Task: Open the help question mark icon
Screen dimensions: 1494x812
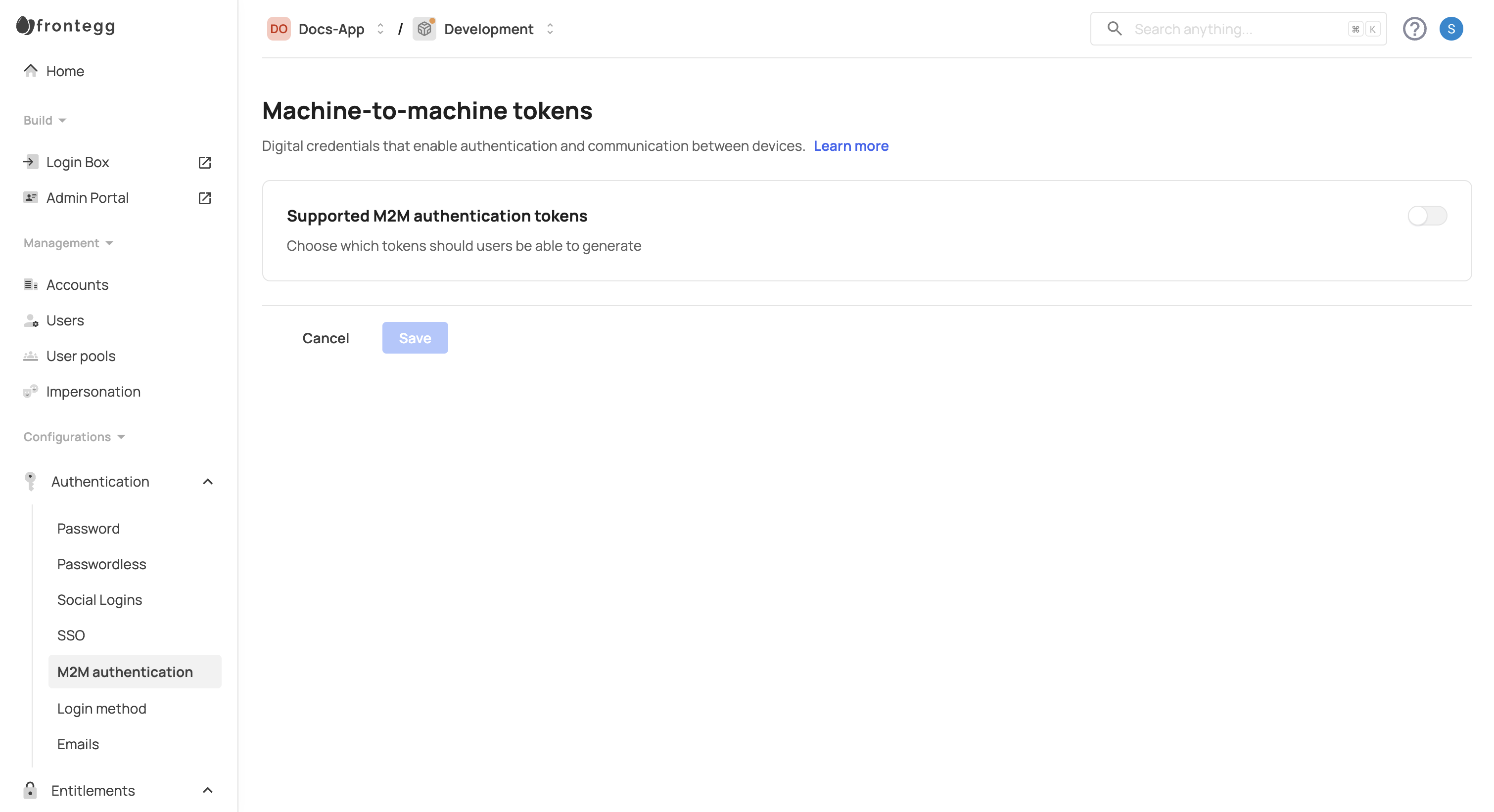Action: pos(1414,29)
